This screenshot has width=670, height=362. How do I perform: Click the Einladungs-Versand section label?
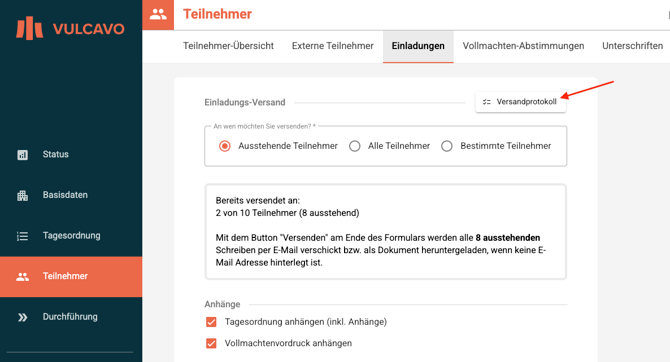click(244, 103)
